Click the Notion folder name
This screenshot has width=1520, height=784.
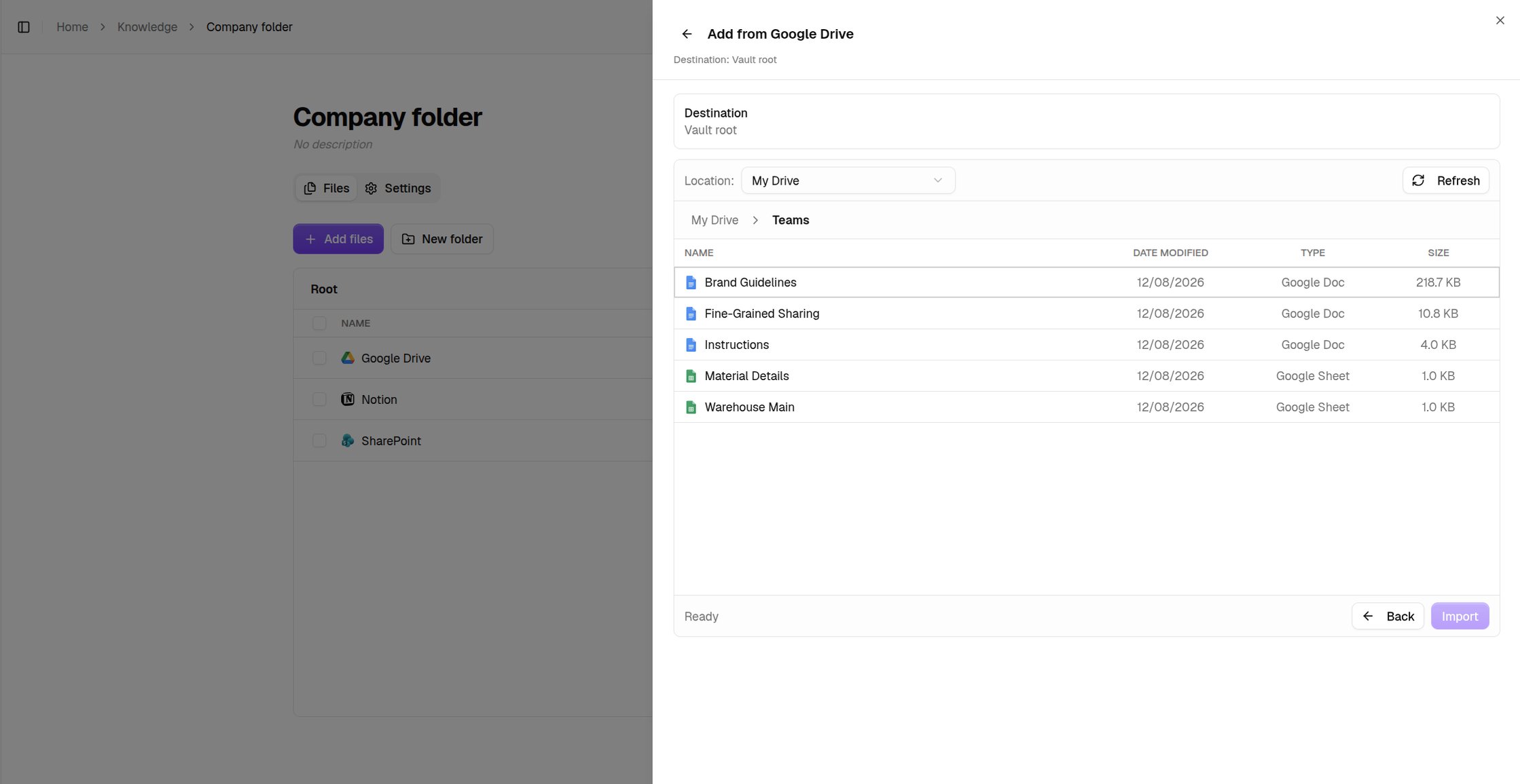tap(379, 399)
